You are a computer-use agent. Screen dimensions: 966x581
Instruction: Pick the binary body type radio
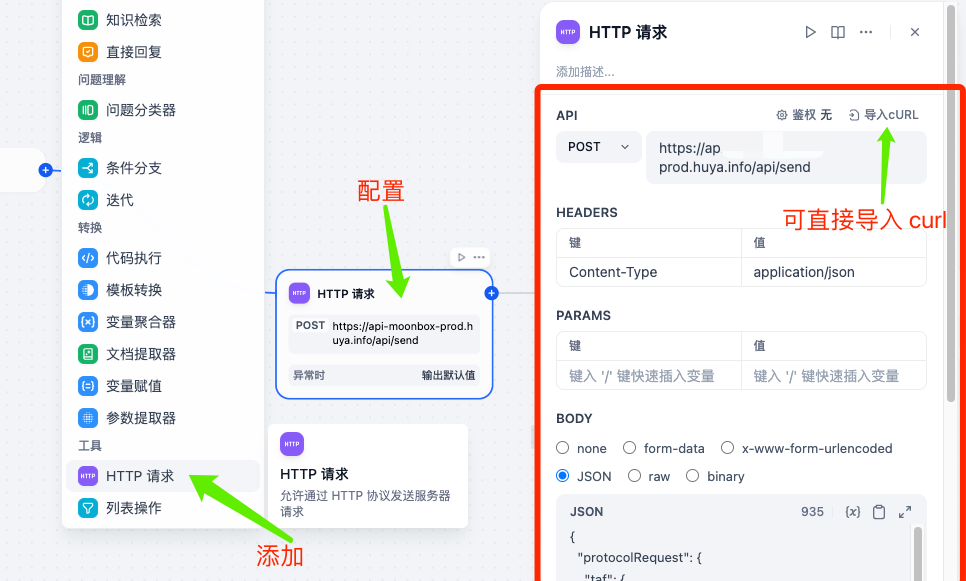tap(693, 476)
